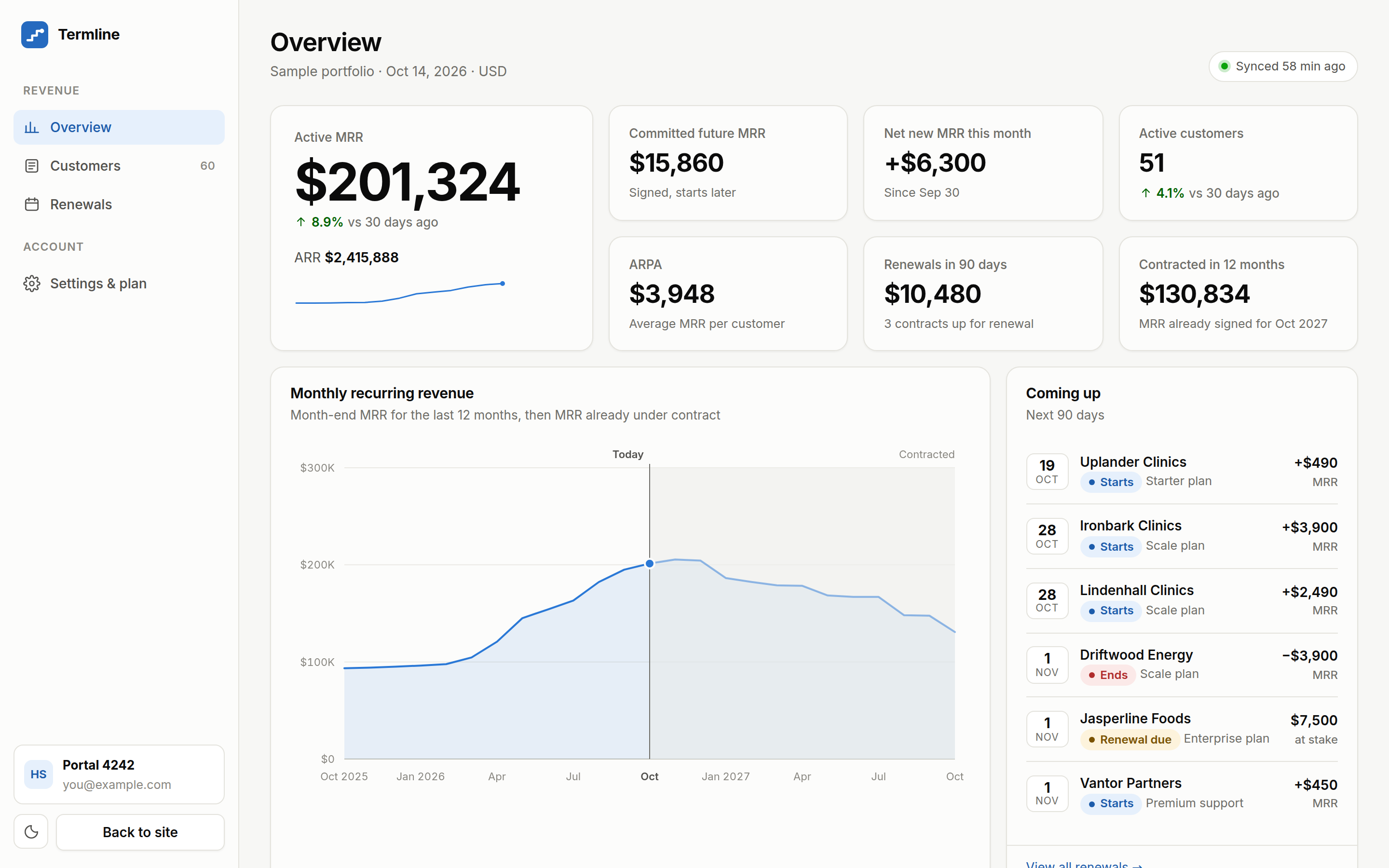
Task: Click the Overview bar chart icon
Action: (31, 127)
